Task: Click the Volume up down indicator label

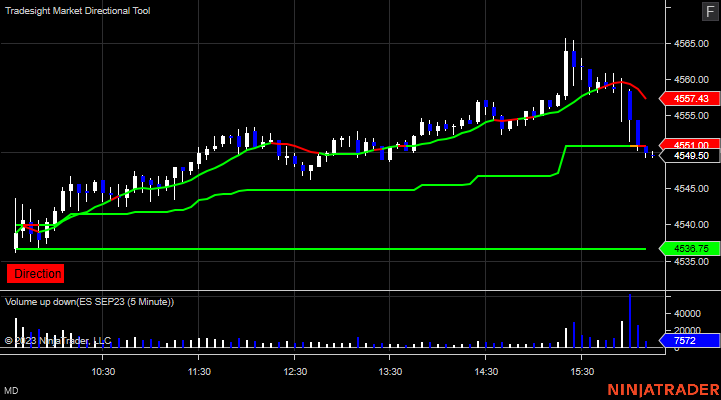Action: pos(89,302)
